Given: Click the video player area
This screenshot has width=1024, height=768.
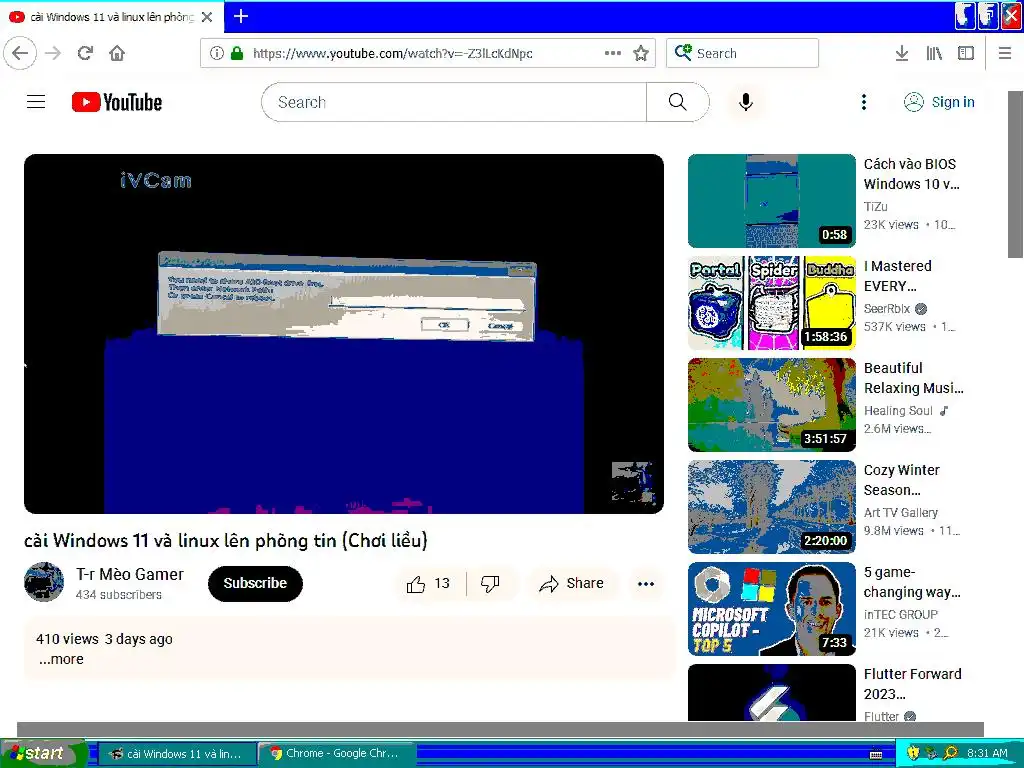Looking at the screenshot, I should (344, 334).
